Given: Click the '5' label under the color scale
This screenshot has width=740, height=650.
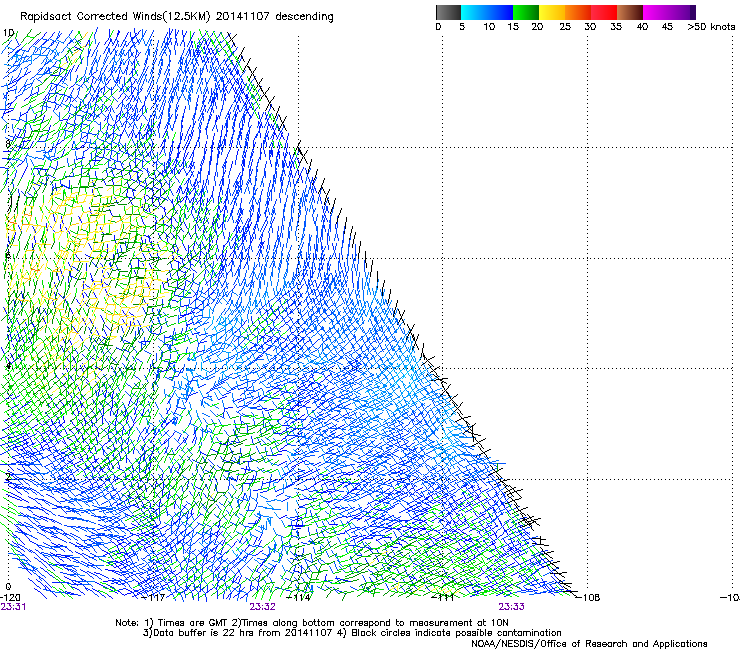Looking at the screenshot, I should coord(462,27).
